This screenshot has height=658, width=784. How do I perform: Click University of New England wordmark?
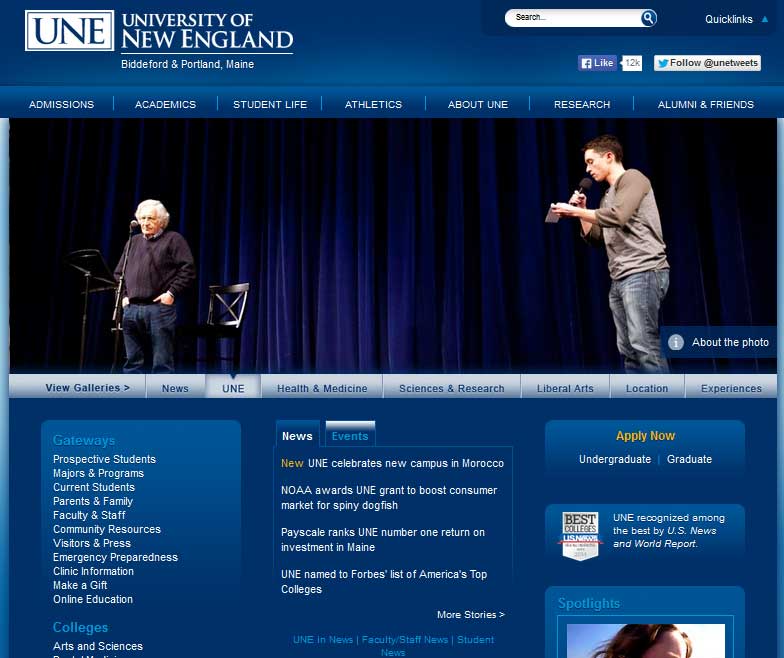tap(207, 31)
